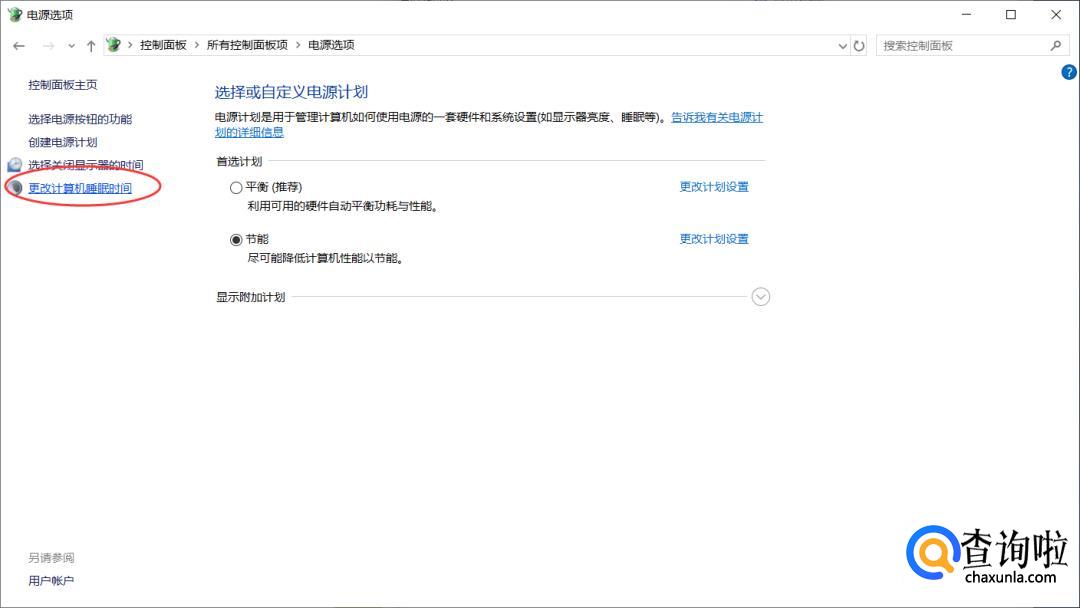
Task: Open 选择电源按钮的功能 link
Action: click(80, 119)
